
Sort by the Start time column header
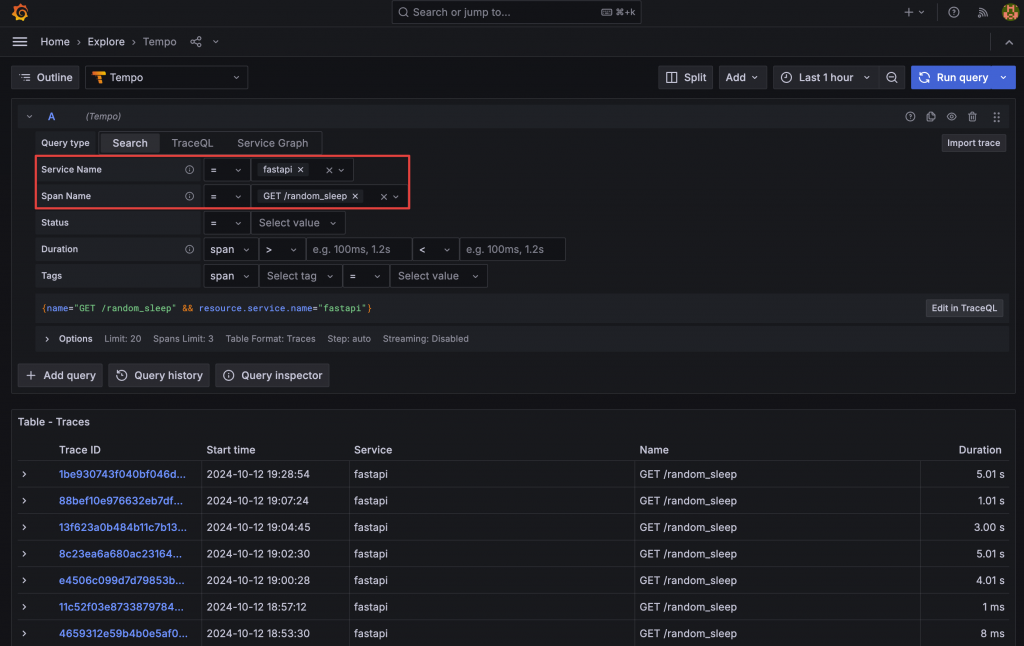[231, 450]
